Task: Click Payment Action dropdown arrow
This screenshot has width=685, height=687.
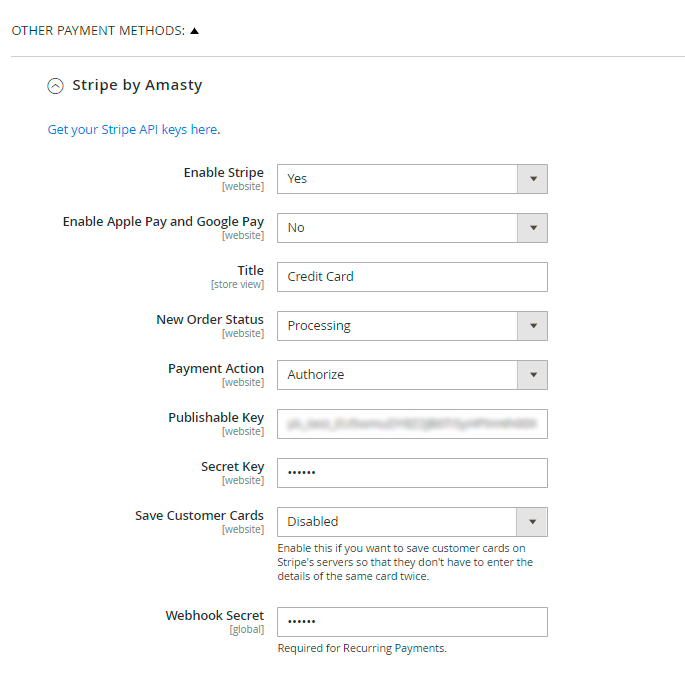Action: [532, 375]
